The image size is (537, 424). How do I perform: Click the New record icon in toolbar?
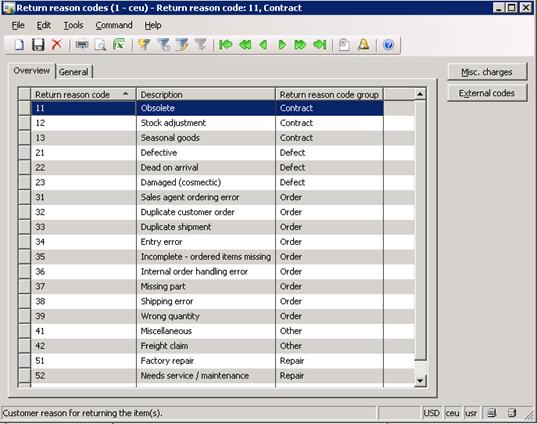click(19, 45)
